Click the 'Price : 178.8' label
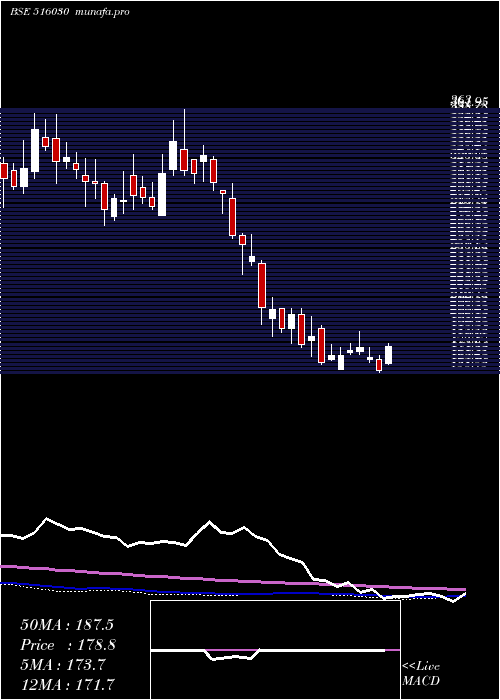The image size is (500, 700). point(68,645)
